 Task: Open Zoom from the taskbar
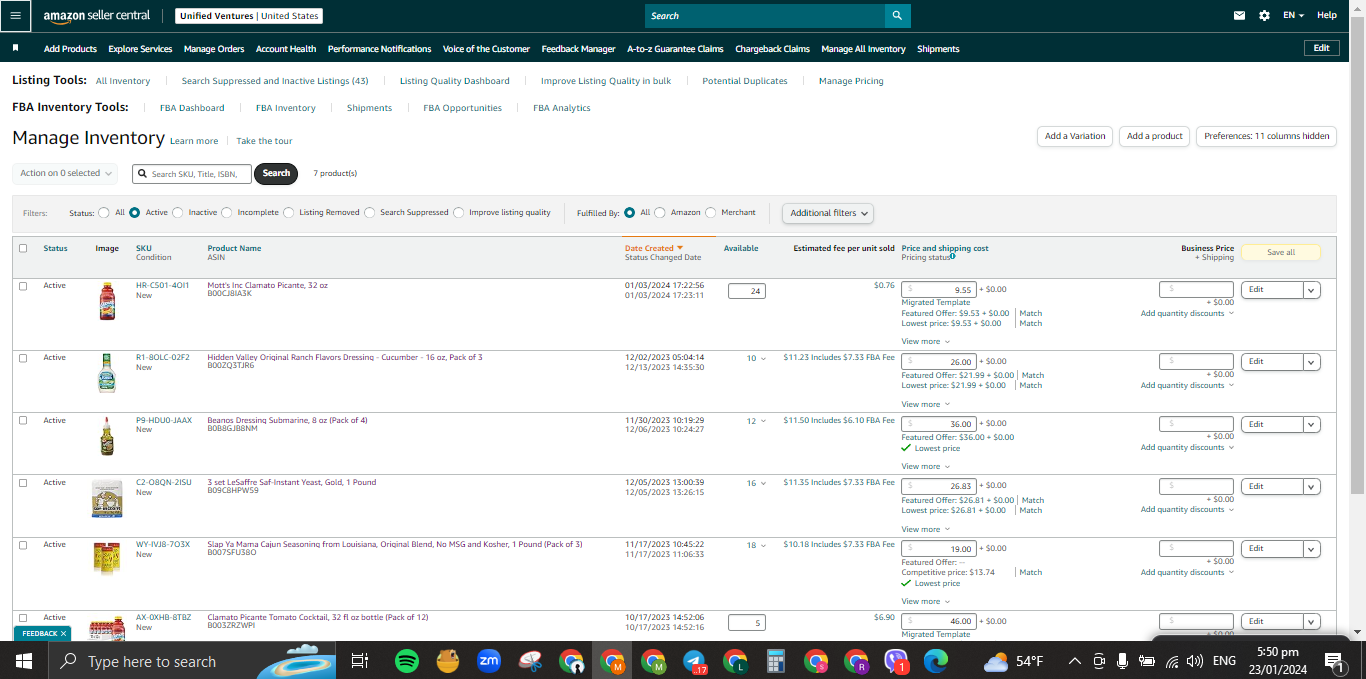pyautogui.click(x=489, y=661)
